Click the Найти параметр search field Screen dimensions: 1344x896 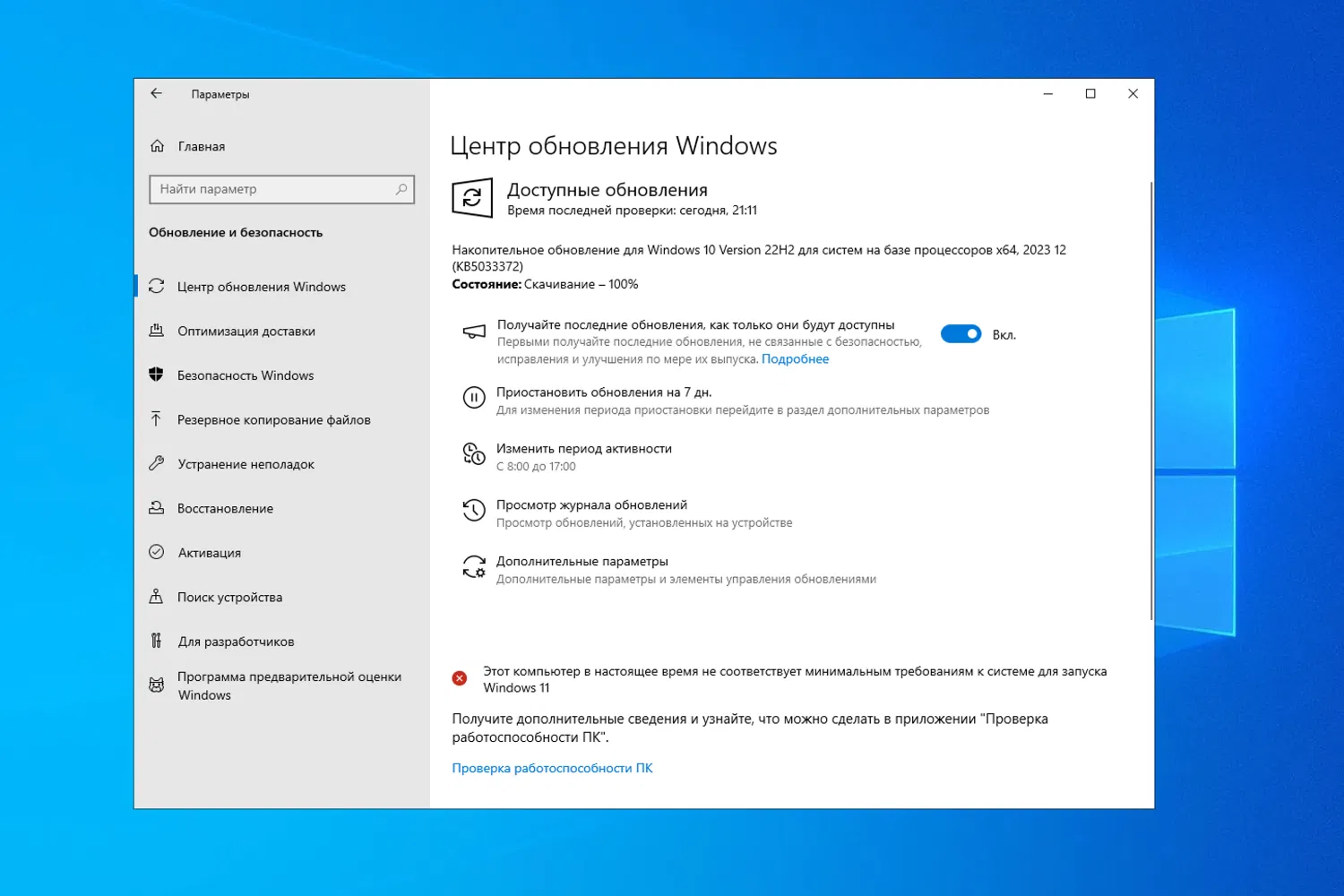click(x=281, y=189)
